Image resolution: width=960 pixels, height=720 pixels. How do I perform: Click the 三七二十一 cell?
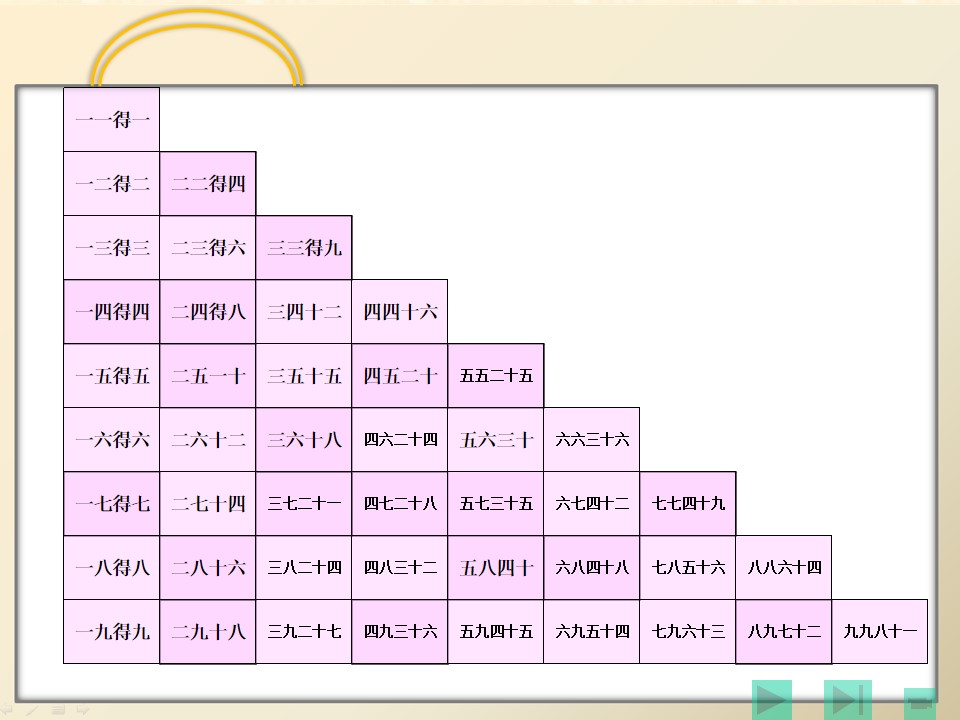click(x=304, y=503)
